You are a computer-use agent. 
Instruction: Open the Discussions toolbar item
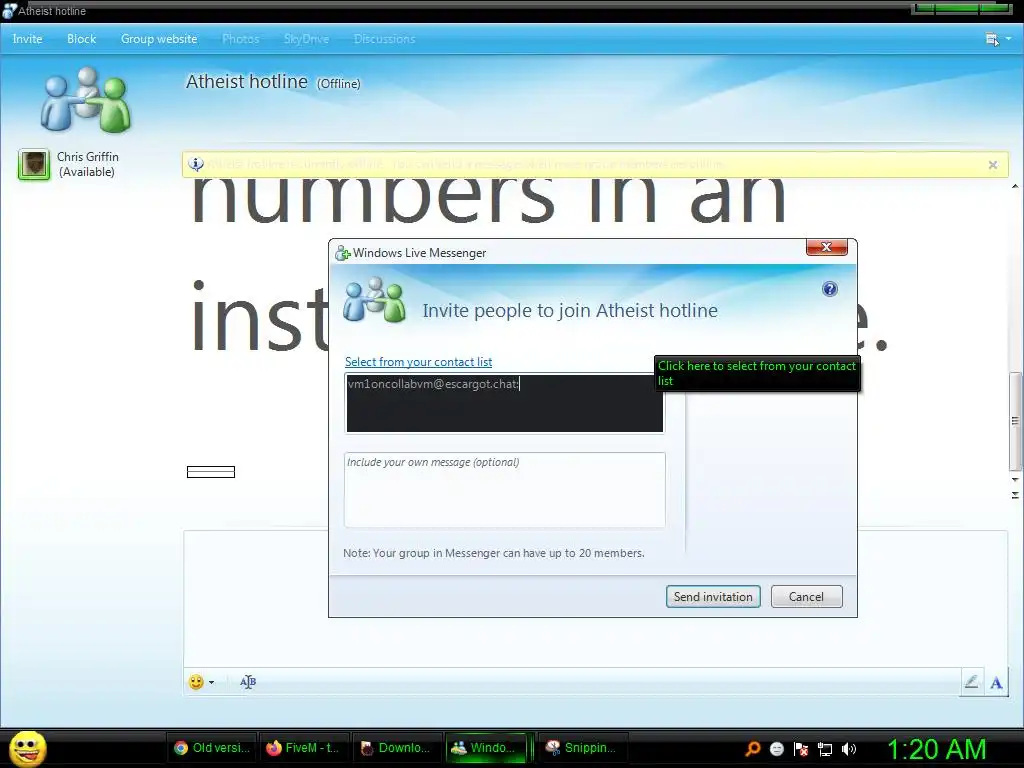pos(384,39)
